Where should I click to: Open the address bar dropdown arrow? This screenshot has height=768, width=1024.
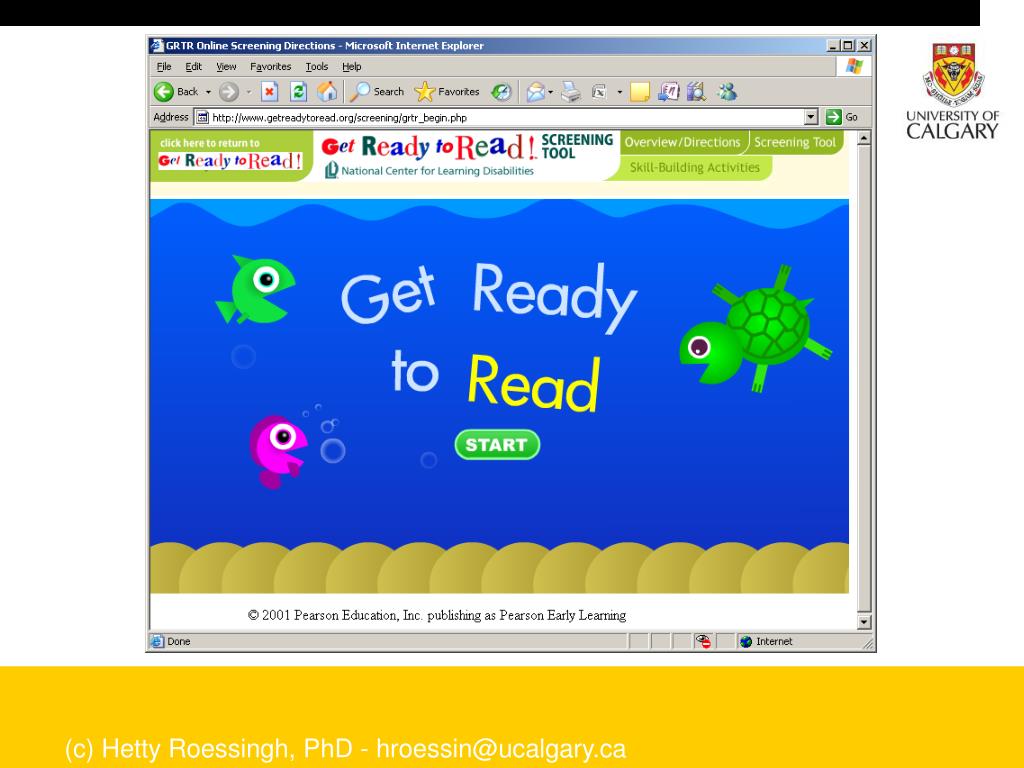[812, 117]
